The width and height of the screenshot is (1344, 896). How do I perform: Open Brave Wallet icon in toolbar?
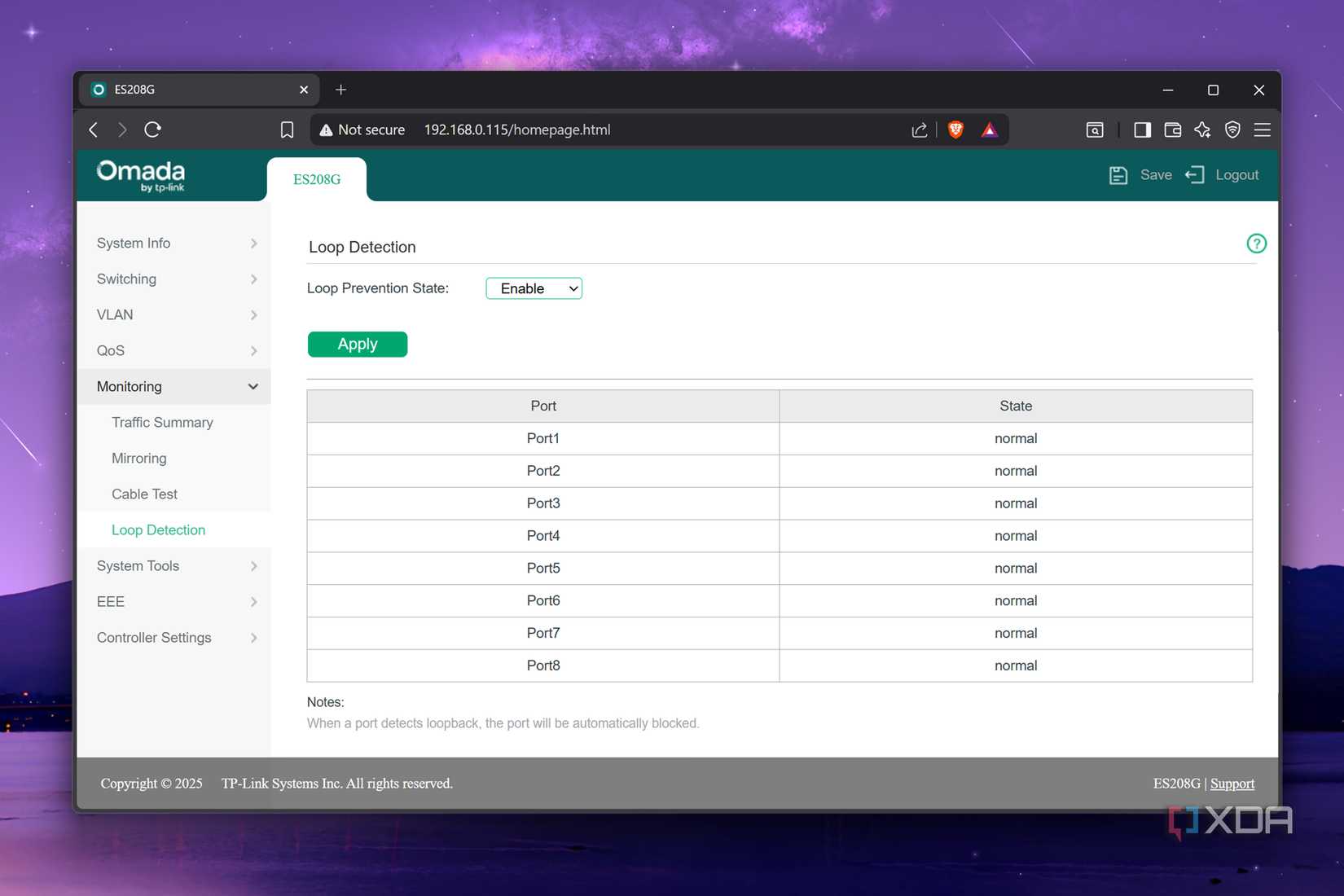tap(1172, 130)
